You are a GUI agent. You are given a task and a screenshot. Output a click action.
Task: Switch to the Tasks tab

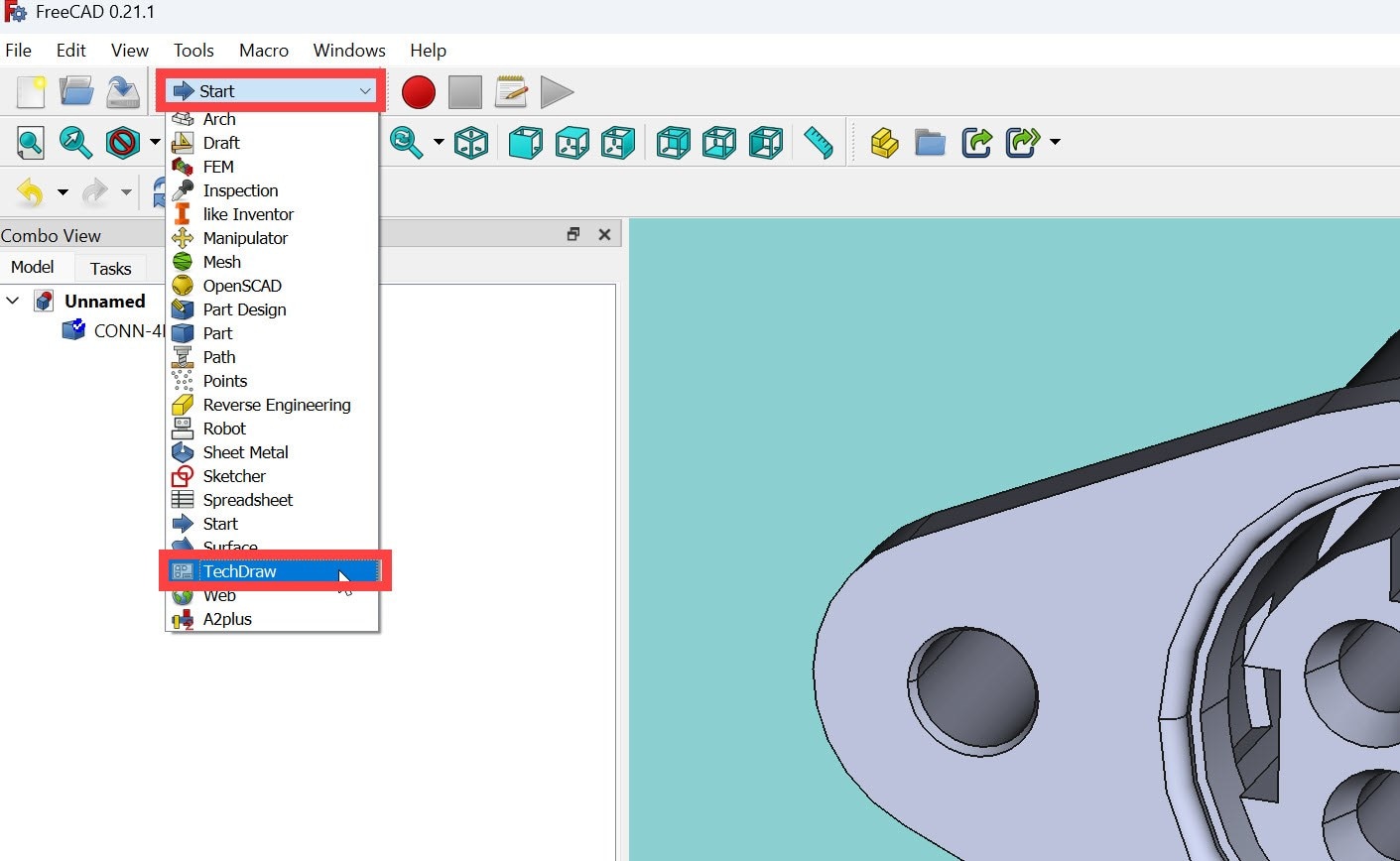click(110, 269)
